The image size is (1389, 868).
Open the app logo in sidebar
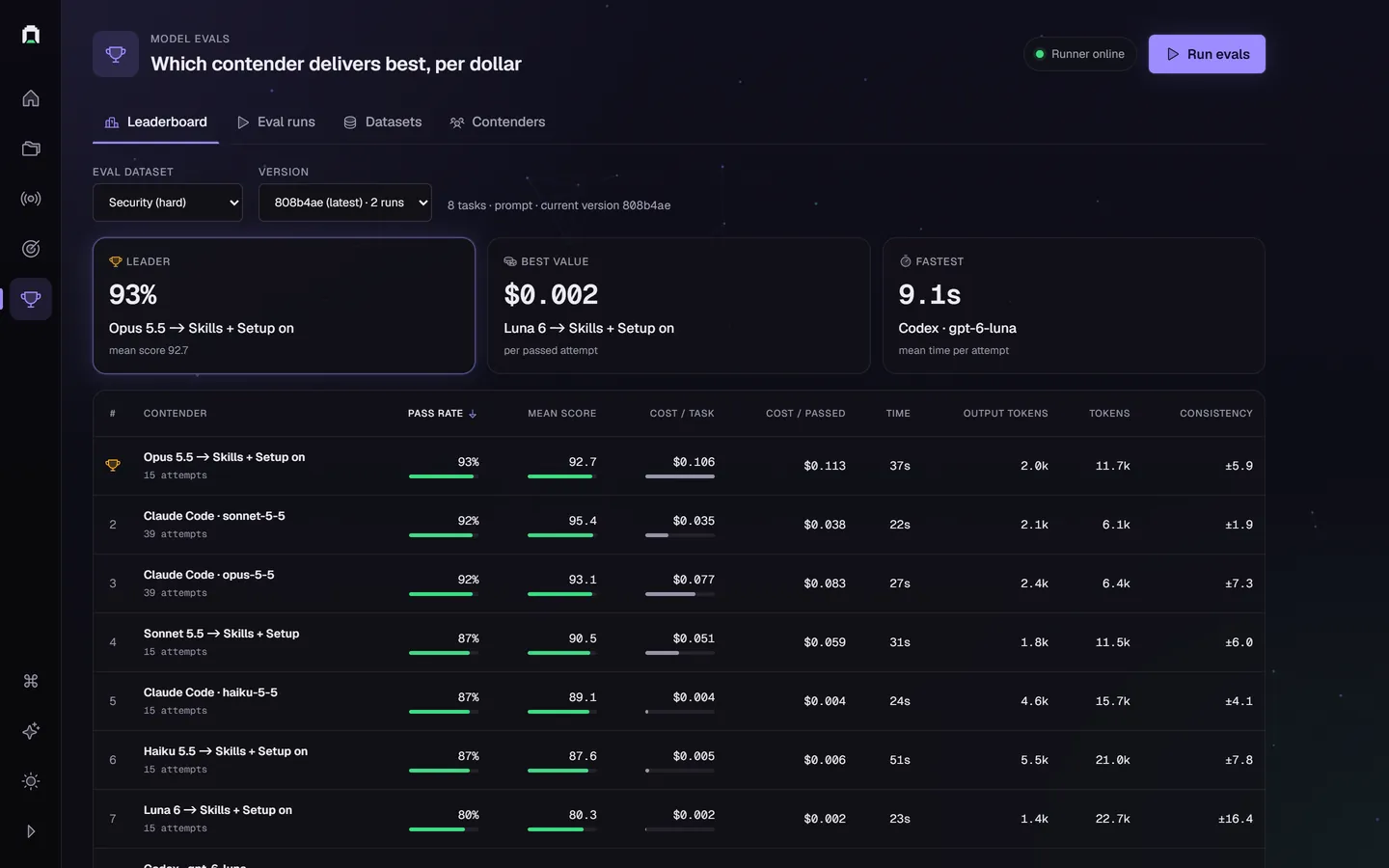(x=31, y=35)
